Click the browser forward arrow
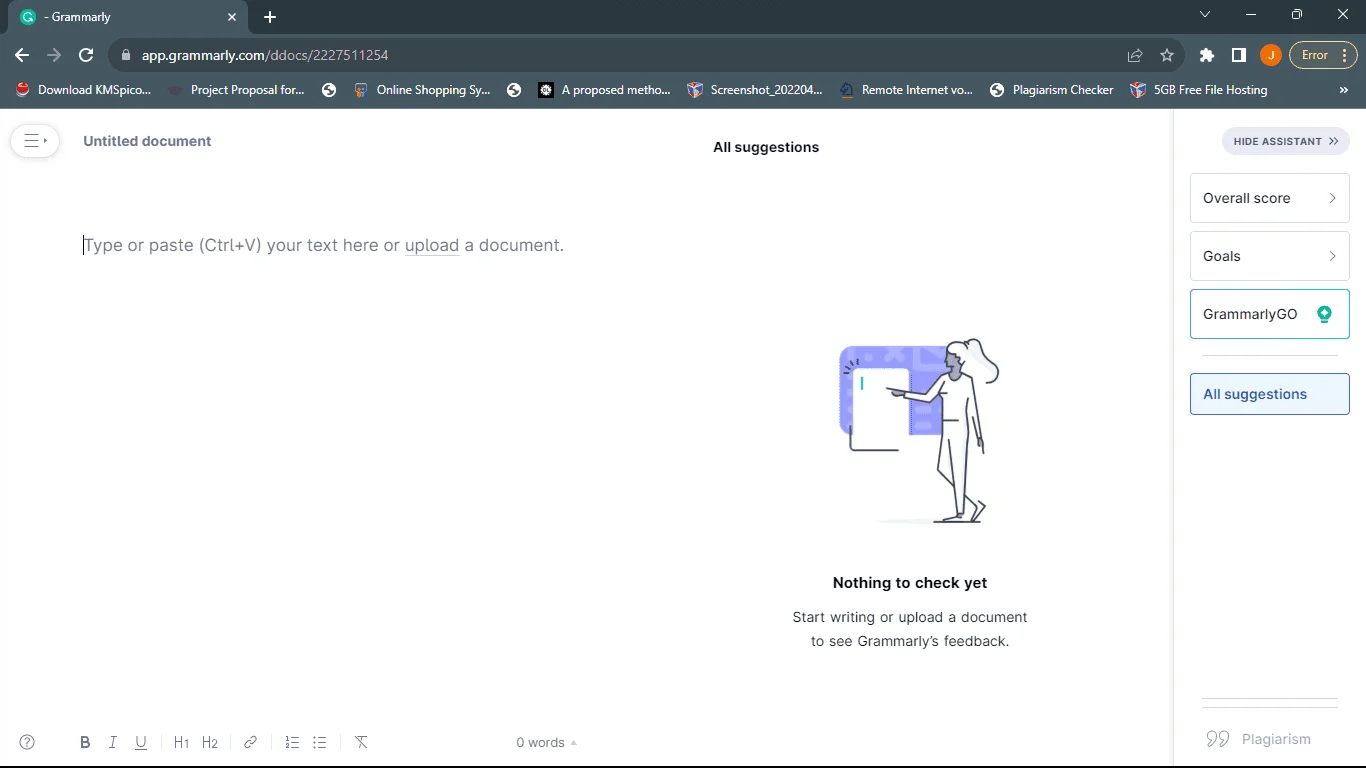The width and height of the screenshot is (1366, 768). (54, 55)
